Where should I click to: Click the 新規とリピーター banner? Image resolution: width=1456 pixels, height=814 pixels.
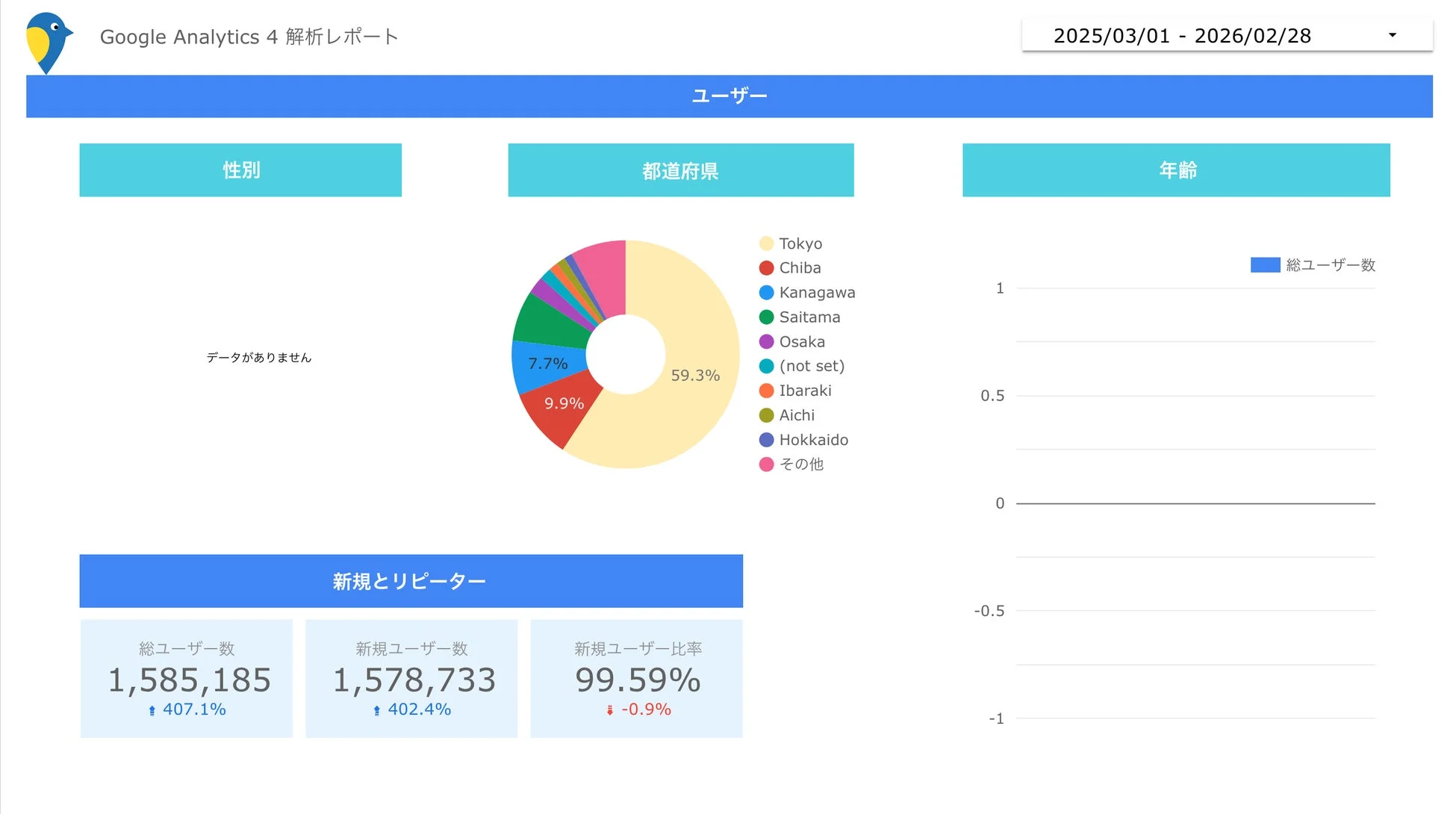point(411,581)
